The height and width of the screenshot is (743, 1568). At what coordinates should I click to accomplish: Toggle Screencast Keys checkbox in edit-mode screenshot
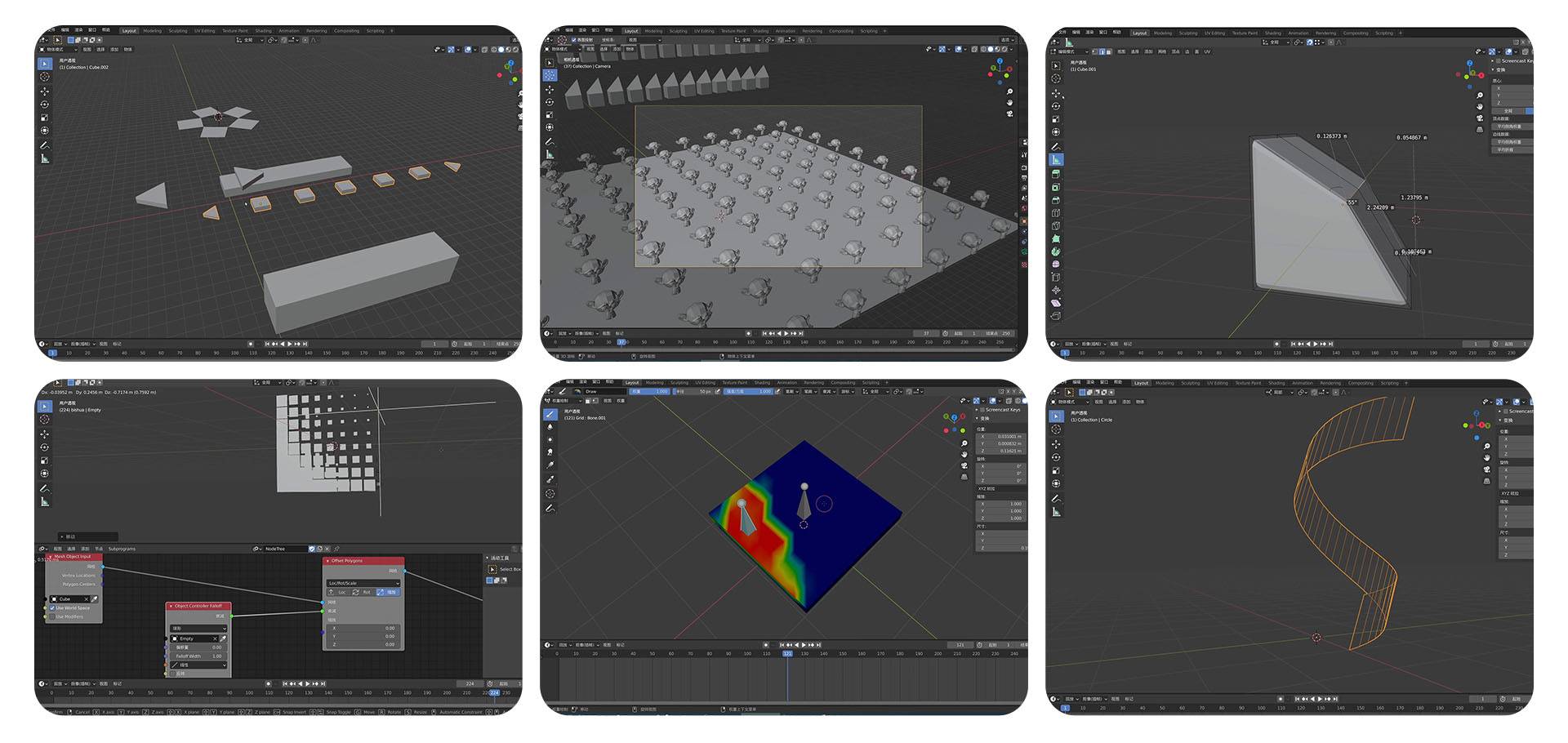pyautogui.click(x=1498, y=60)
